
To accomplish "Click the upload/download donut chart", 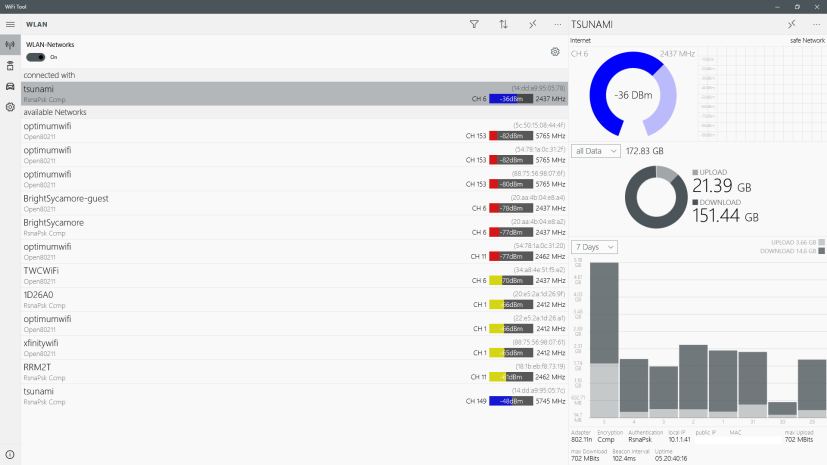I will (x=656, y=197).
